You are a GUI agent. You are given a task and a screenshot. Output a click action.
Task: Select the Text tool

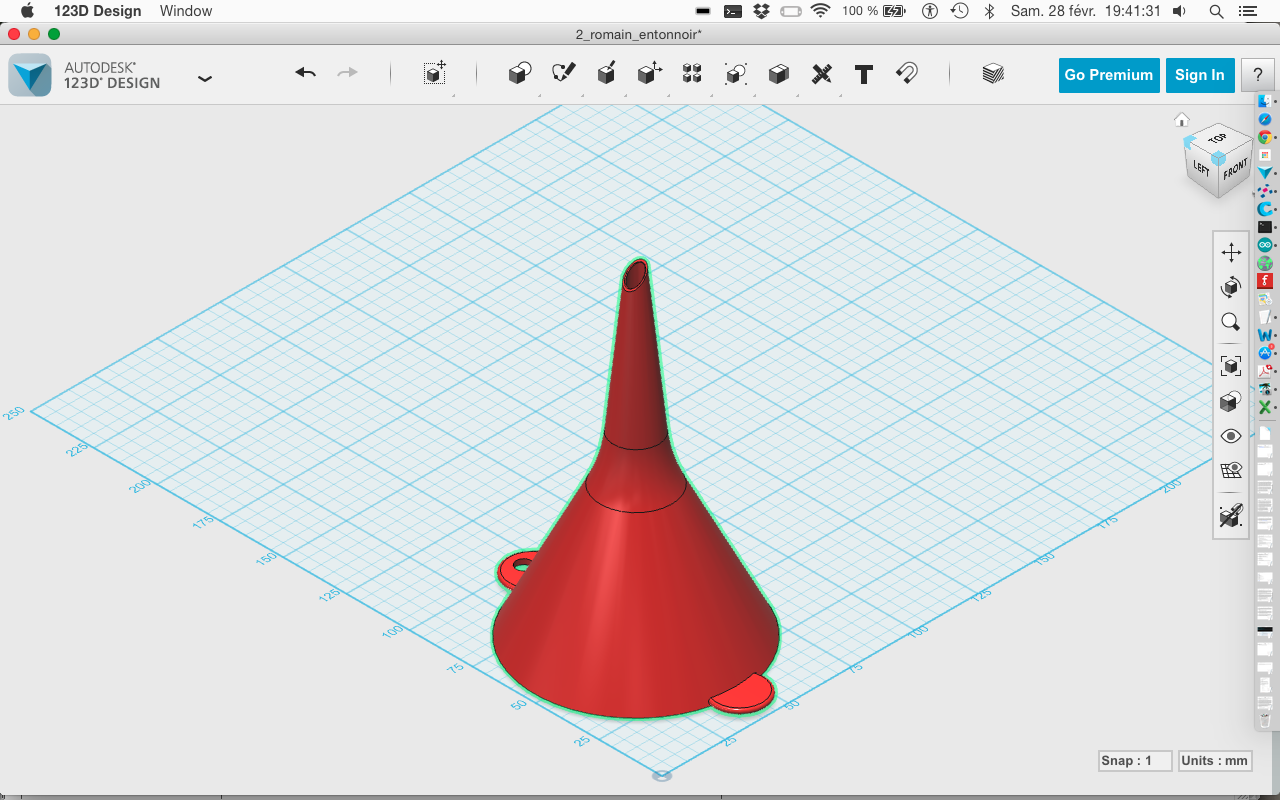tap(864, 74)
